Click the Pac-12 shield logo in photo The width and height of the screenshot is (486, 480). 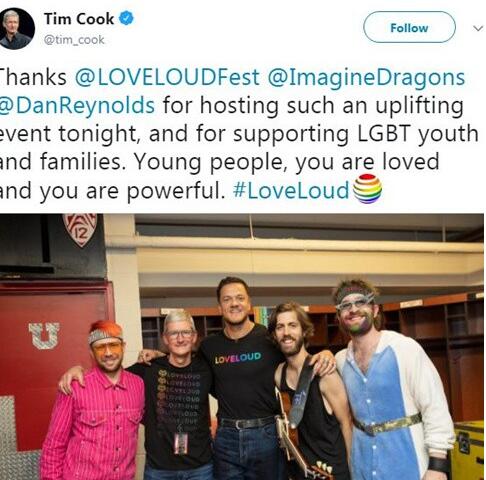pos(80,230)
